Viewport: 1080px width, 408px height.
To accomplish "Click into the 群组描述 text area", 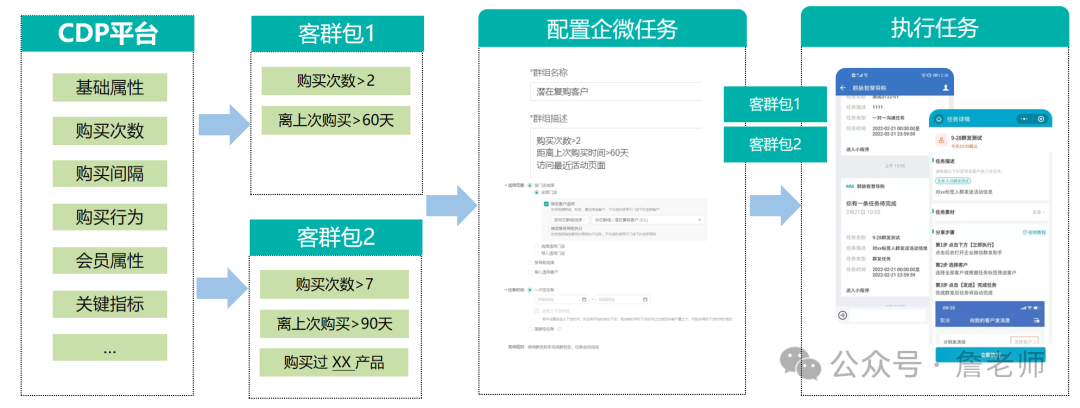I will [x=616, y=152].
